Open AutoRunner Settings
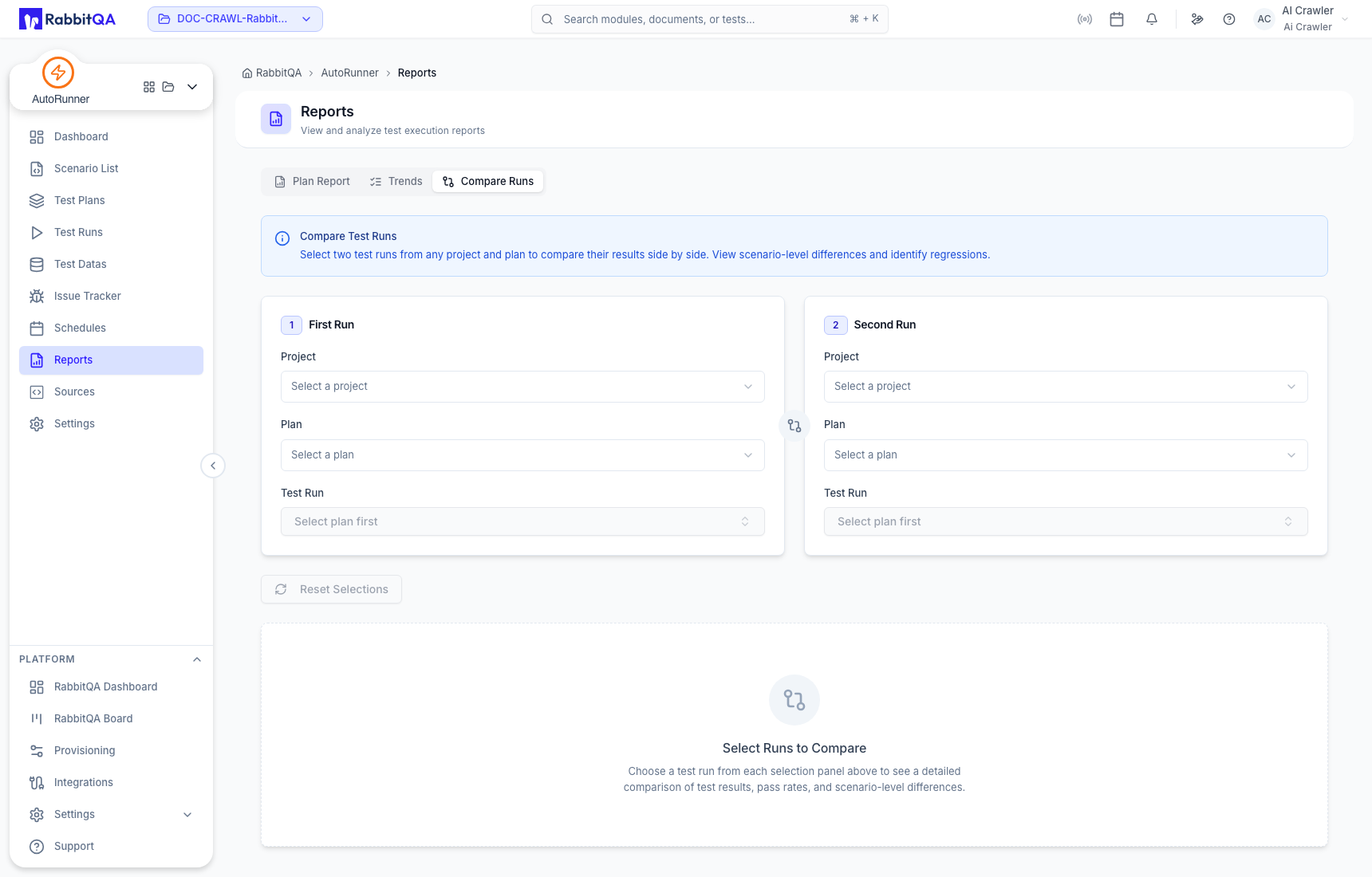This screenshot has width=1372, height=877. pyautogui.click(x=111, y=424)
